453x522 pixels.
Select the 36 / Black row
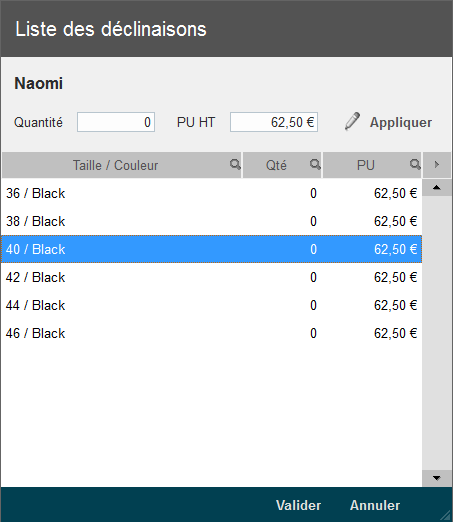coord(212,193)
